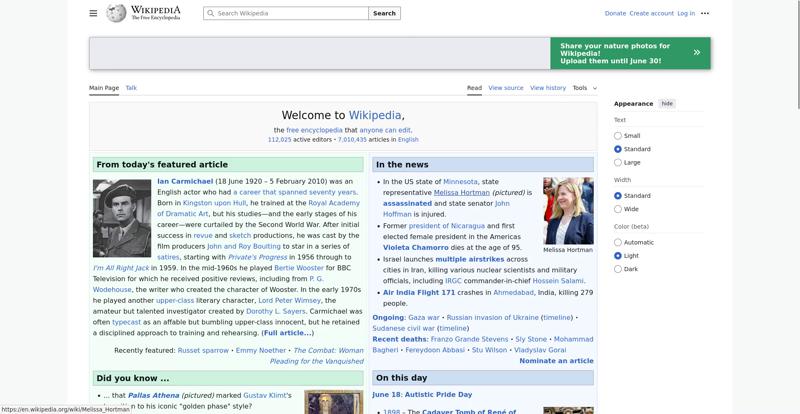The height and width of the screenshot is (414, 800).
Task: Select Wide width radio button
Action: [x=617, y=209]
